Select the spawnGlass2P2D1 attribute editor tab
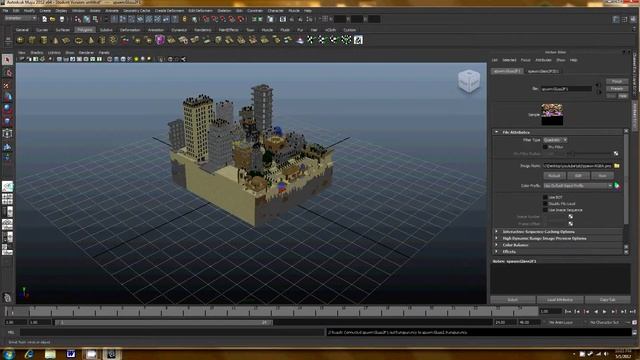 click(543, 71)
